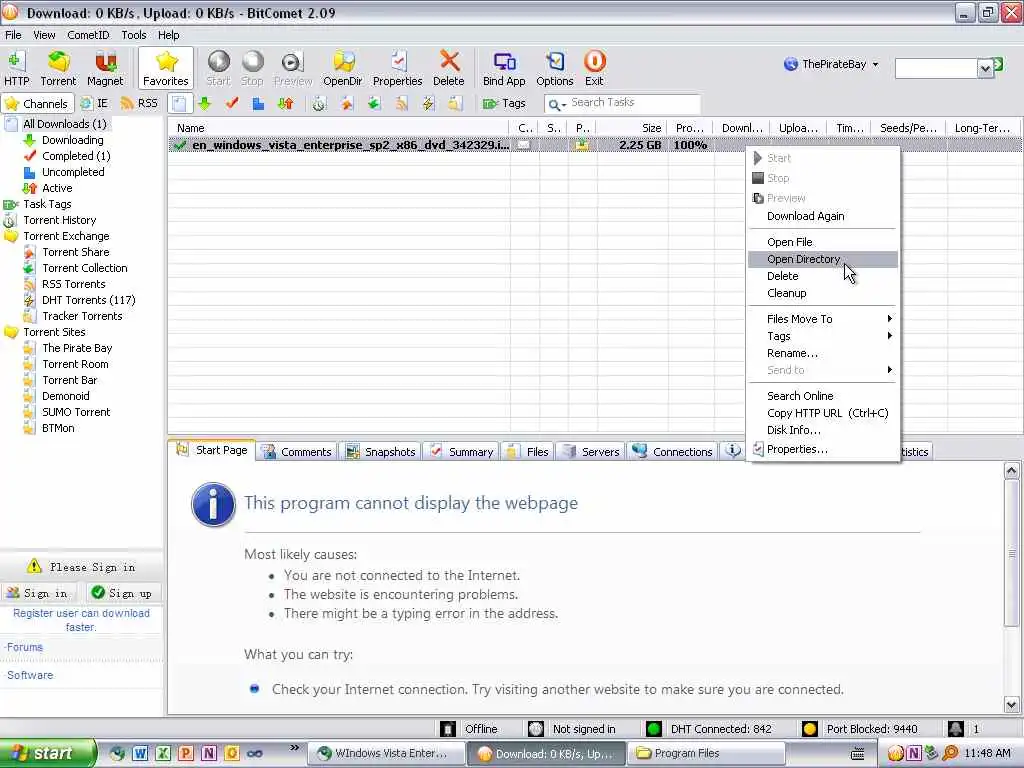1024x768 pixels.
Task: Toggle the Favorites star button
Action: (x=166, y=68)
